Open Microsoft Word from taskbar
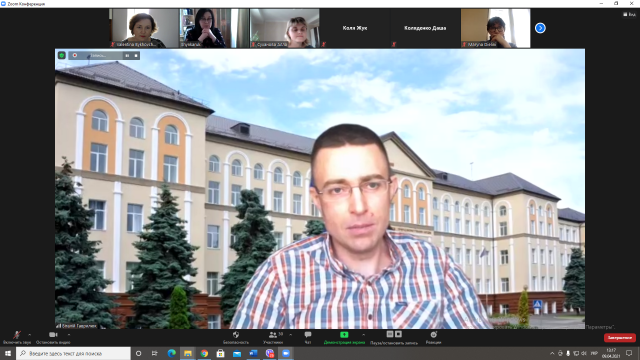Image resolution: width=640 pixels, height=360 pixels. 253,353
